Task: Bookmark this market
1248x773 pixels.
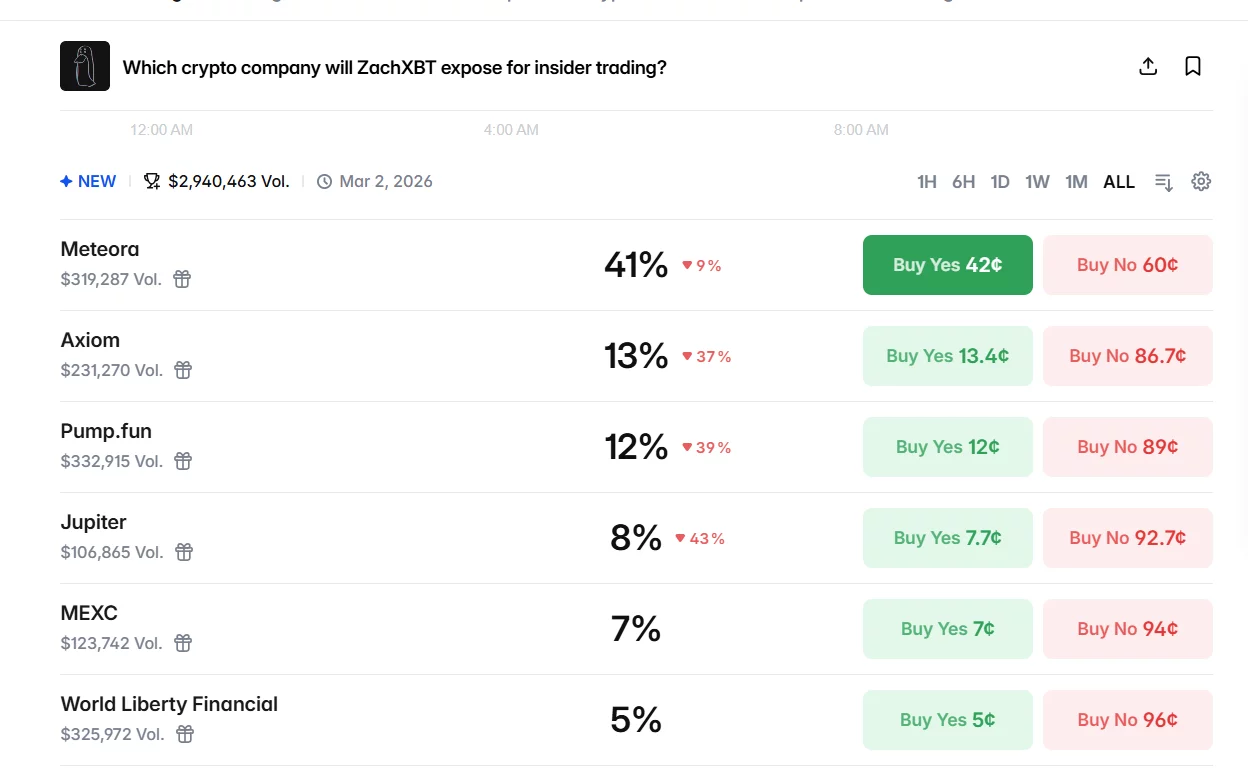Action: 1192,66
